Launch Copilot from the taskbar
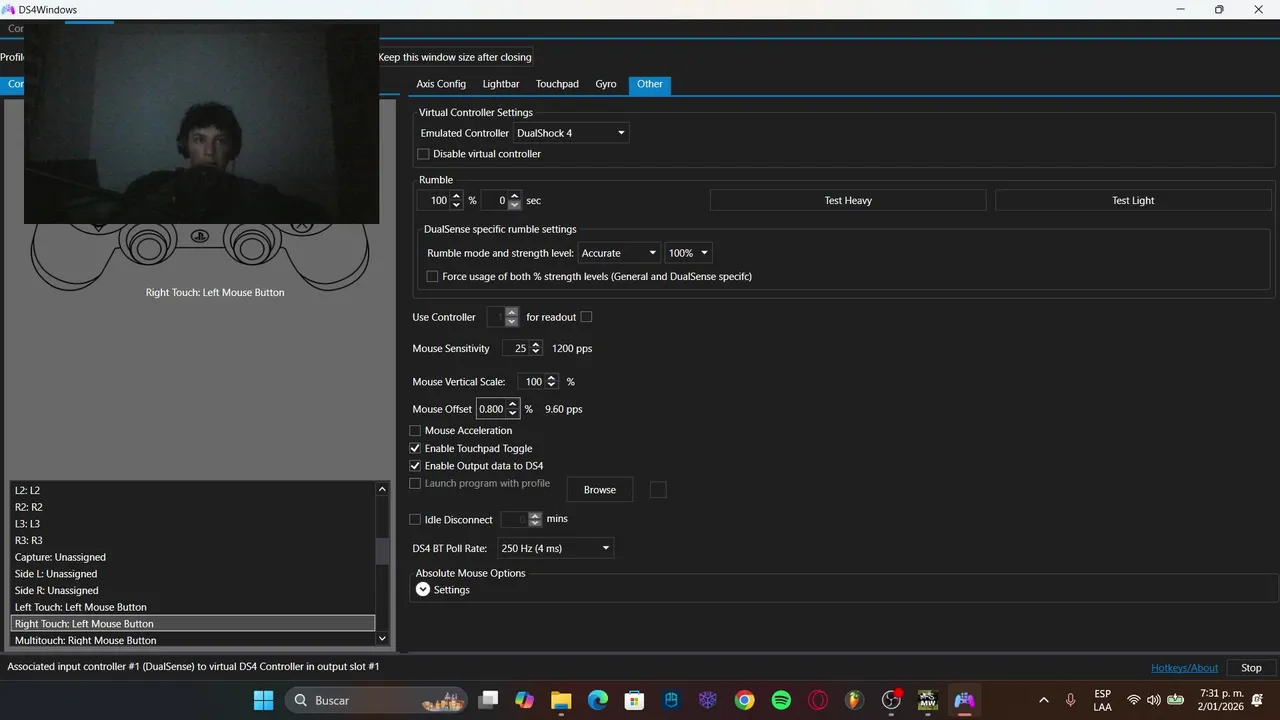This screenshot has width=1280, height=720. click(525, 700)
